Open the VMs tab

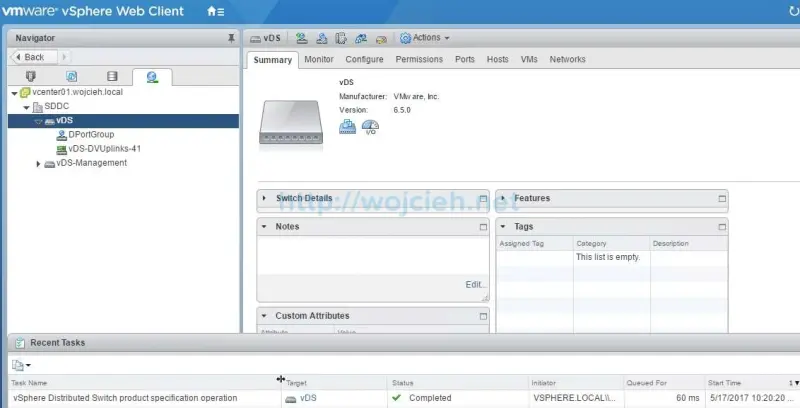[529, 59]
